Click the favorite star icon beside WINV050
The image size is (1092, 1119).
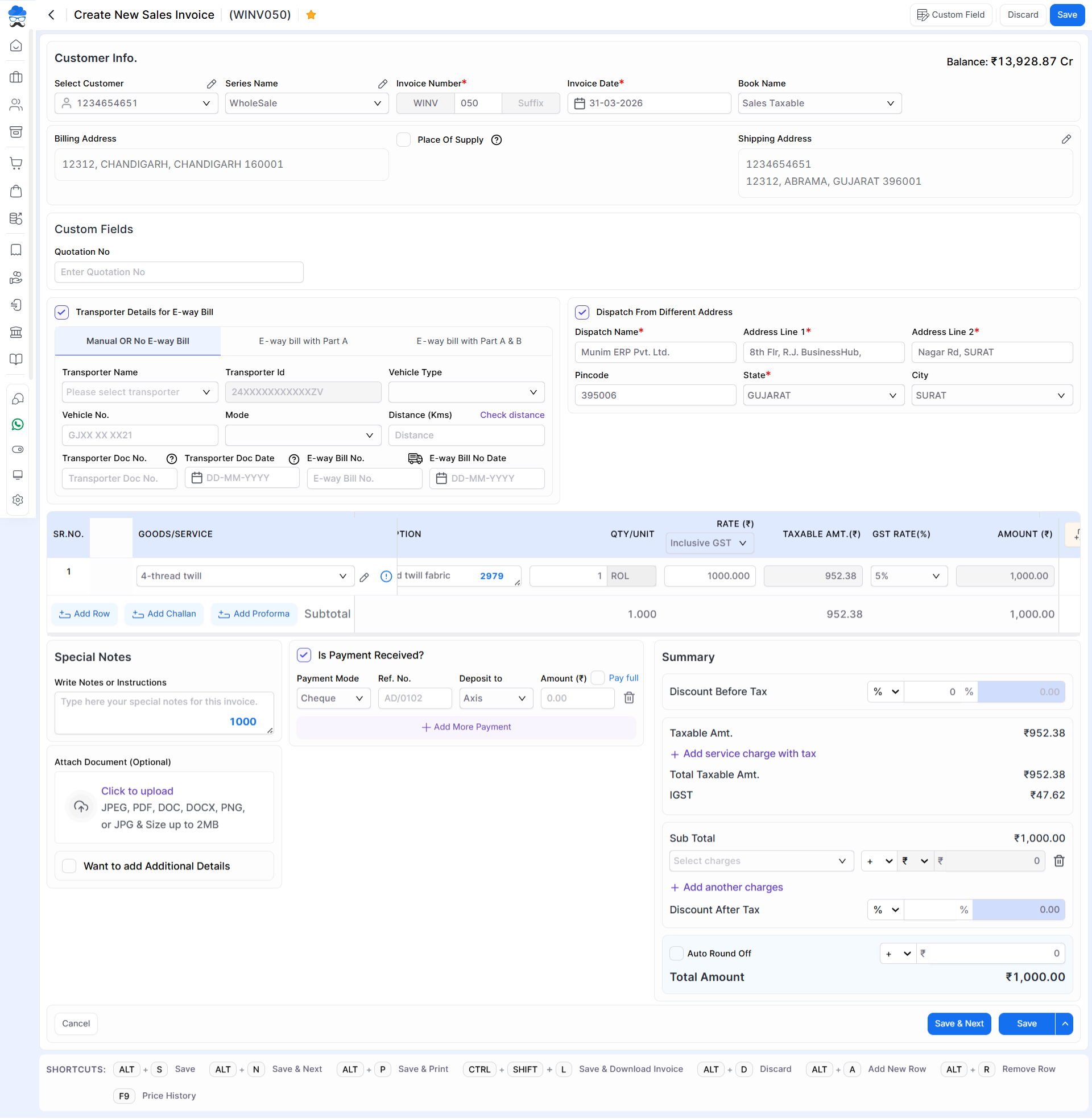pos(311,15)
